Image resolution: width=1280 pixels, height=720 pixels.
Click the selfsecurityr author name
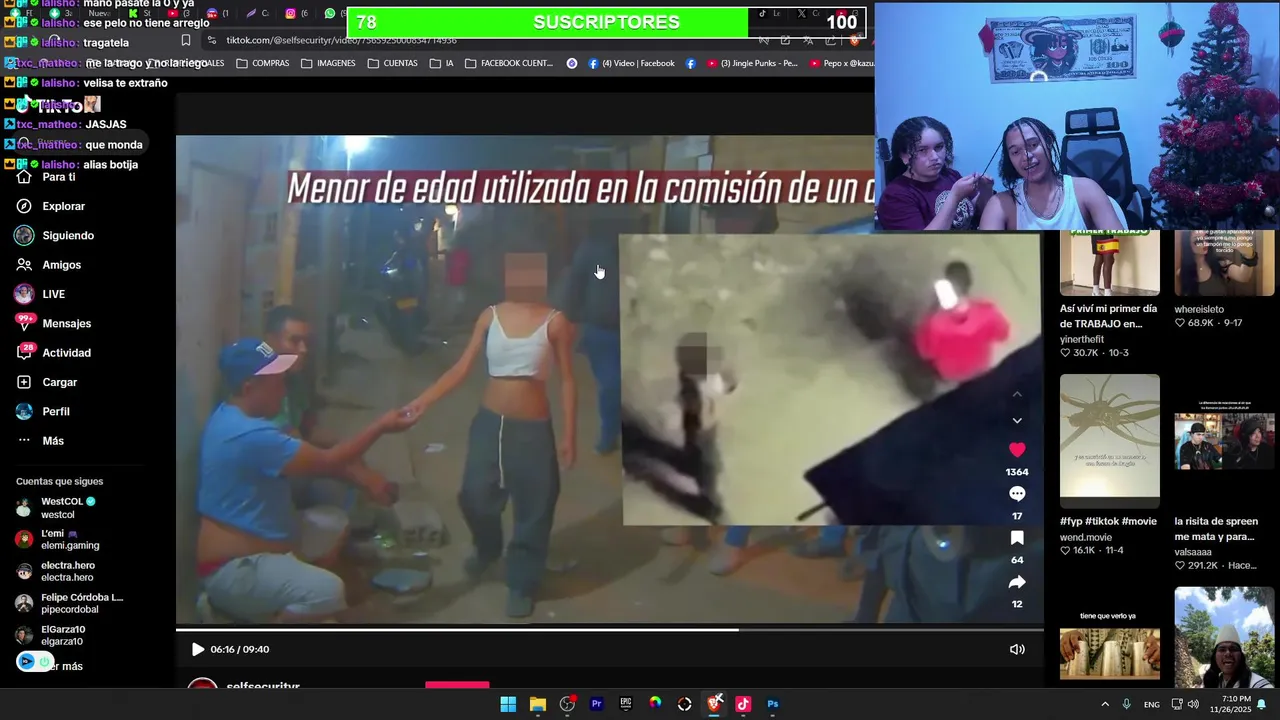coord(263,687)
